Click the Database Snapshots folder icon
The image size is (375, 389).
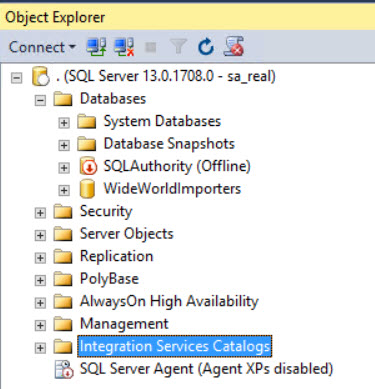(86, 144)
